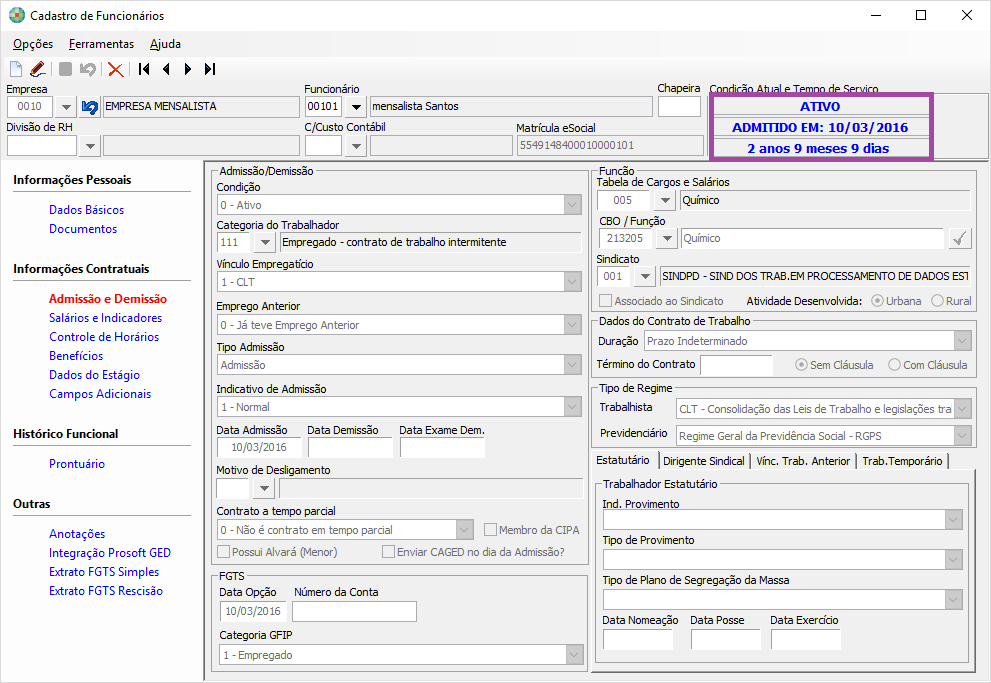Screen dimensions: 991x683
Task: Select the Rural radio button
Action: coord(937,301)
